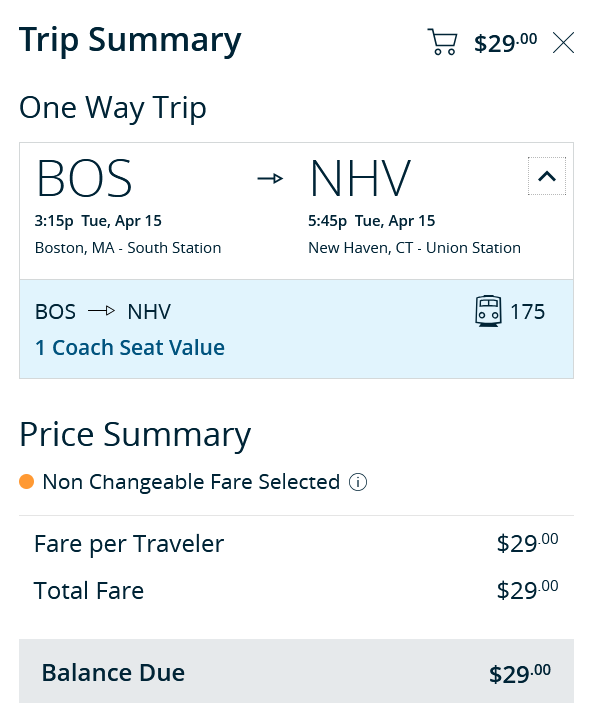Image resolution: width=590 pixels, height=718 pixels.
Task: Click the NHV arrival station code
Action: click(x=360, y=178)
